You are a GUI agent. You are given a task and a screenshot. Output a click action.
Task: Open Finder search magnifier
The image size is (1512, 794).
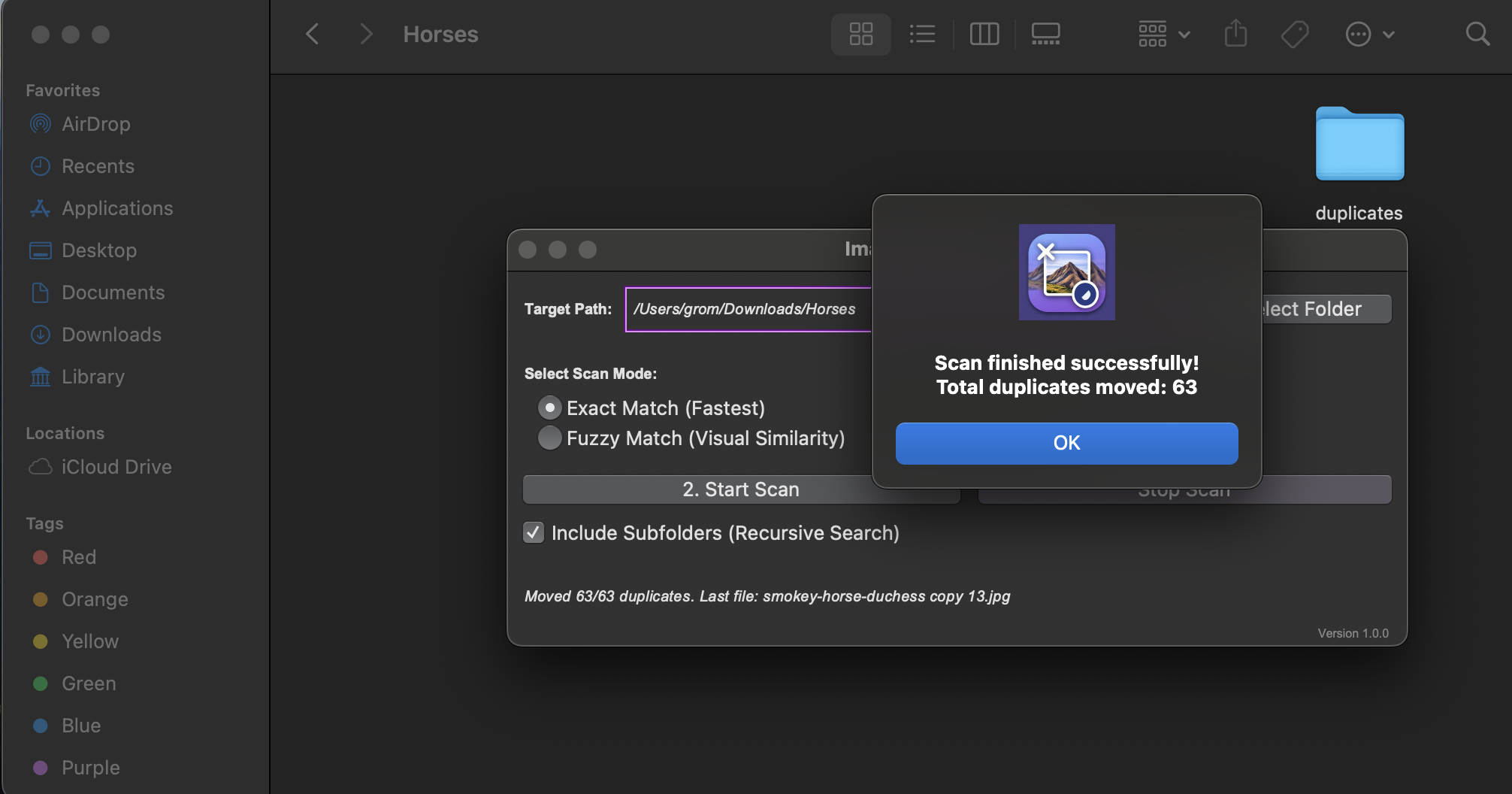point(1477,34)
